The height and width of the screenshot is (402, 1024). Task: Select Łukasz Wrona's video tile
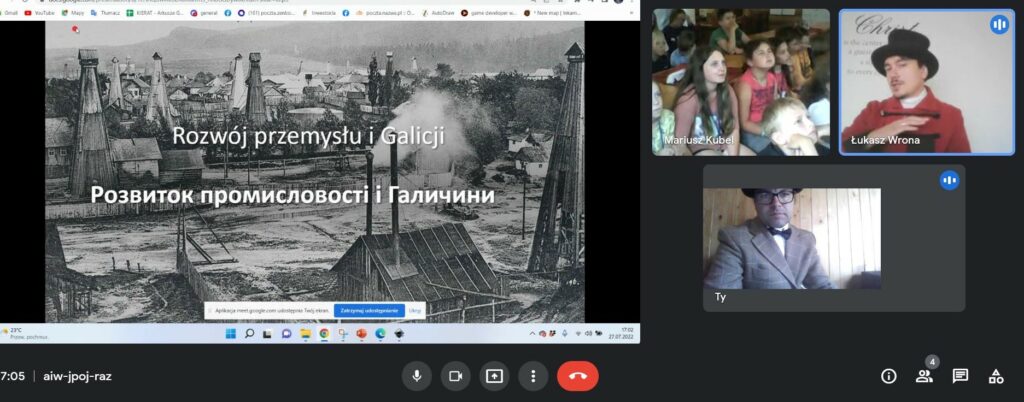(926, 82)
